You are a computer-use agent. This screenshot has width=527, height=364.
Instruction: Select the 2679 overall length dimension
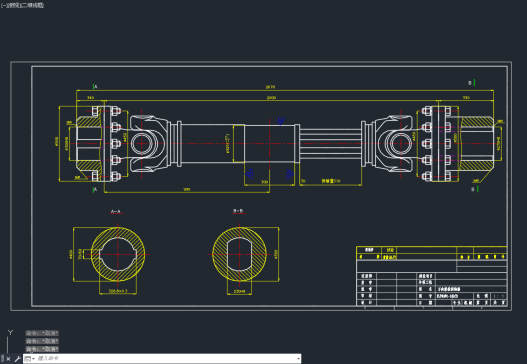coord(271,87)
